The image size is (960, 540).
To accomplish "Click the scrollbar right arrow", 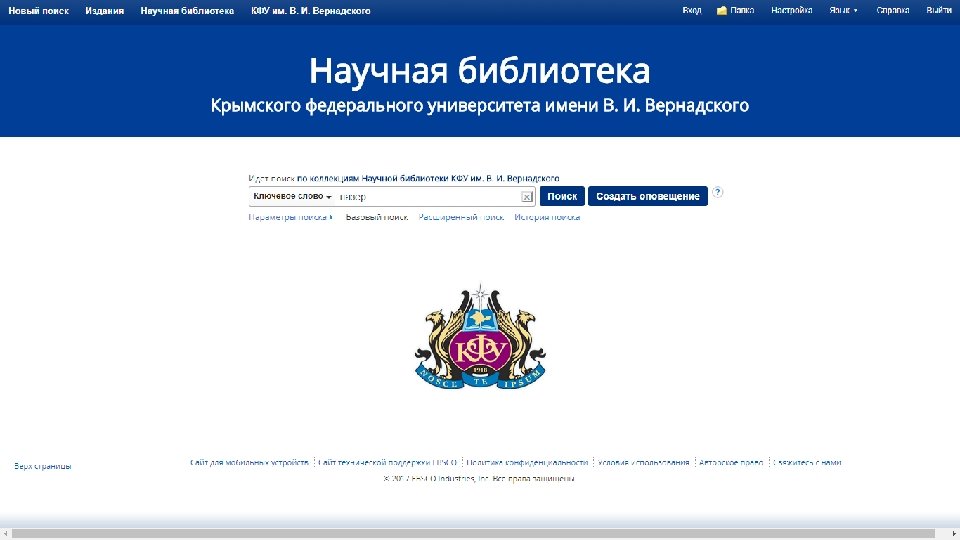I will coord(954,534).
